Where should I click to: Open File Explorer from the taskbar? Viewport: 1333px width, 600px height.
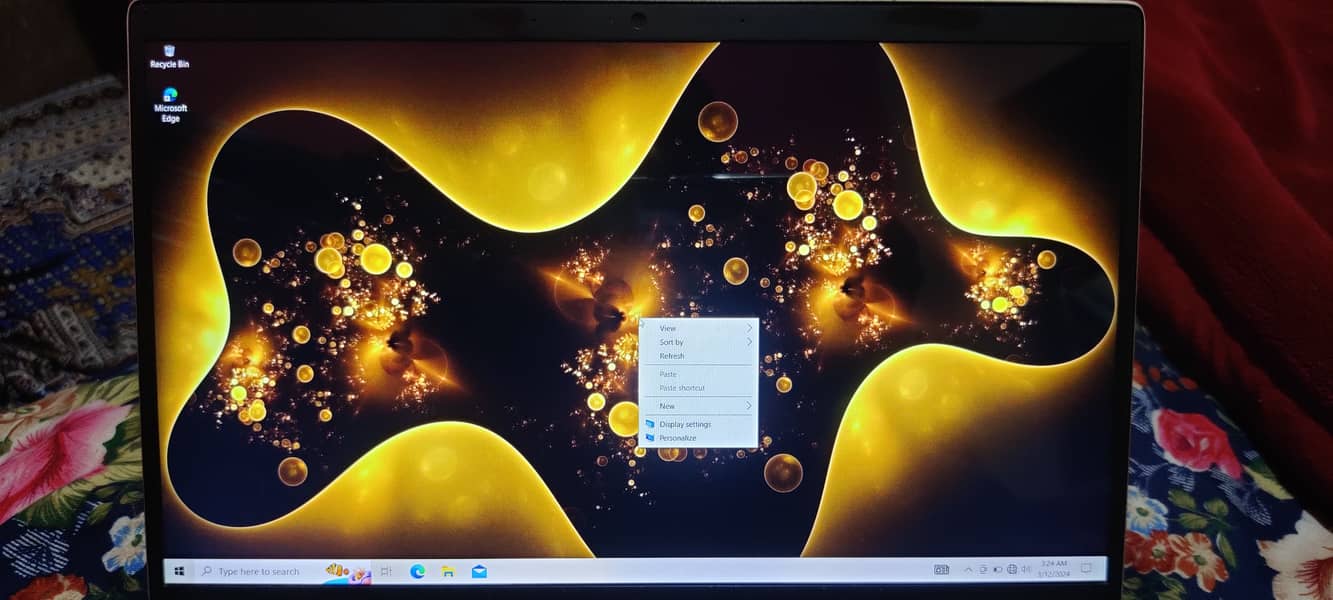pos(448,571)
